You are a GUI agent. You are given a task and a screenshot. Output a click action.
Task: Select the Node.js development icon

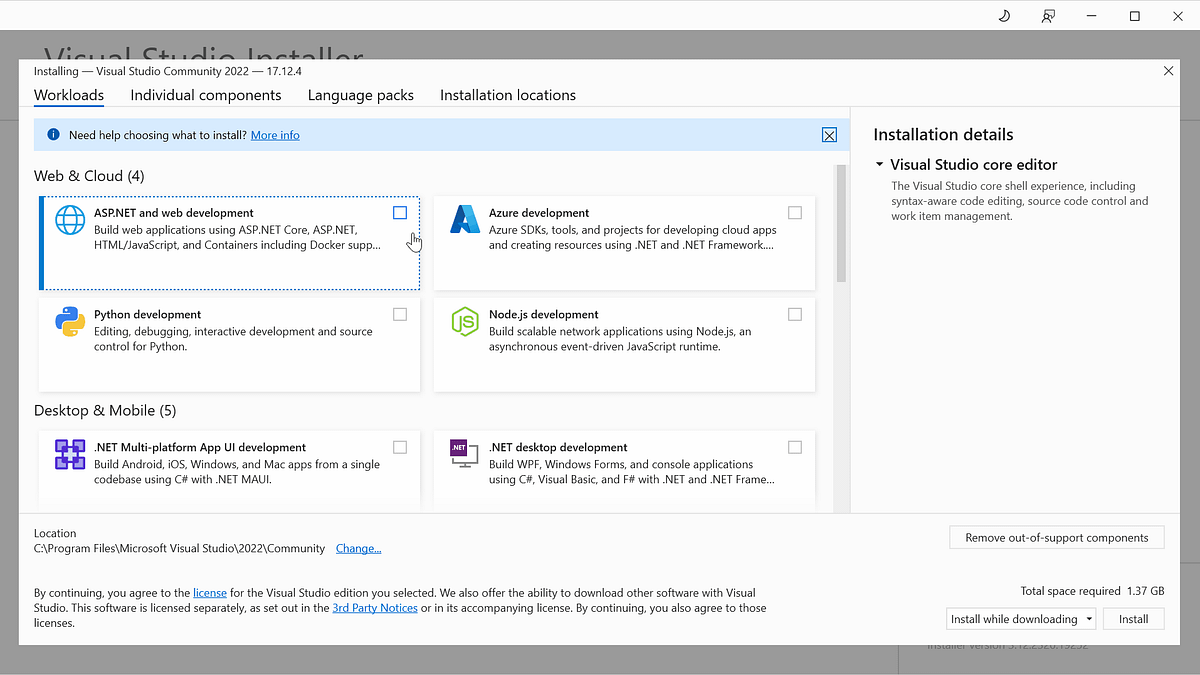(464, 322)
